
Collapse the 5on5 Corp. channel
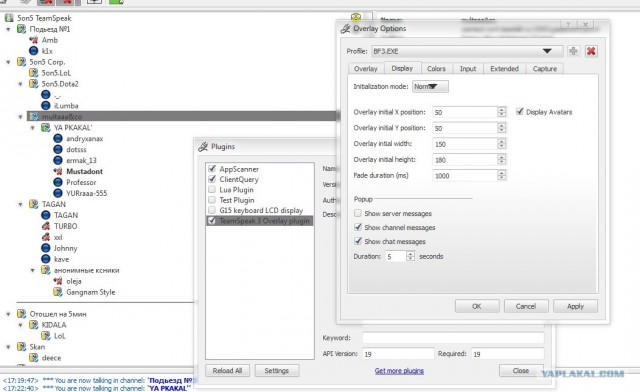pos(8,62)
